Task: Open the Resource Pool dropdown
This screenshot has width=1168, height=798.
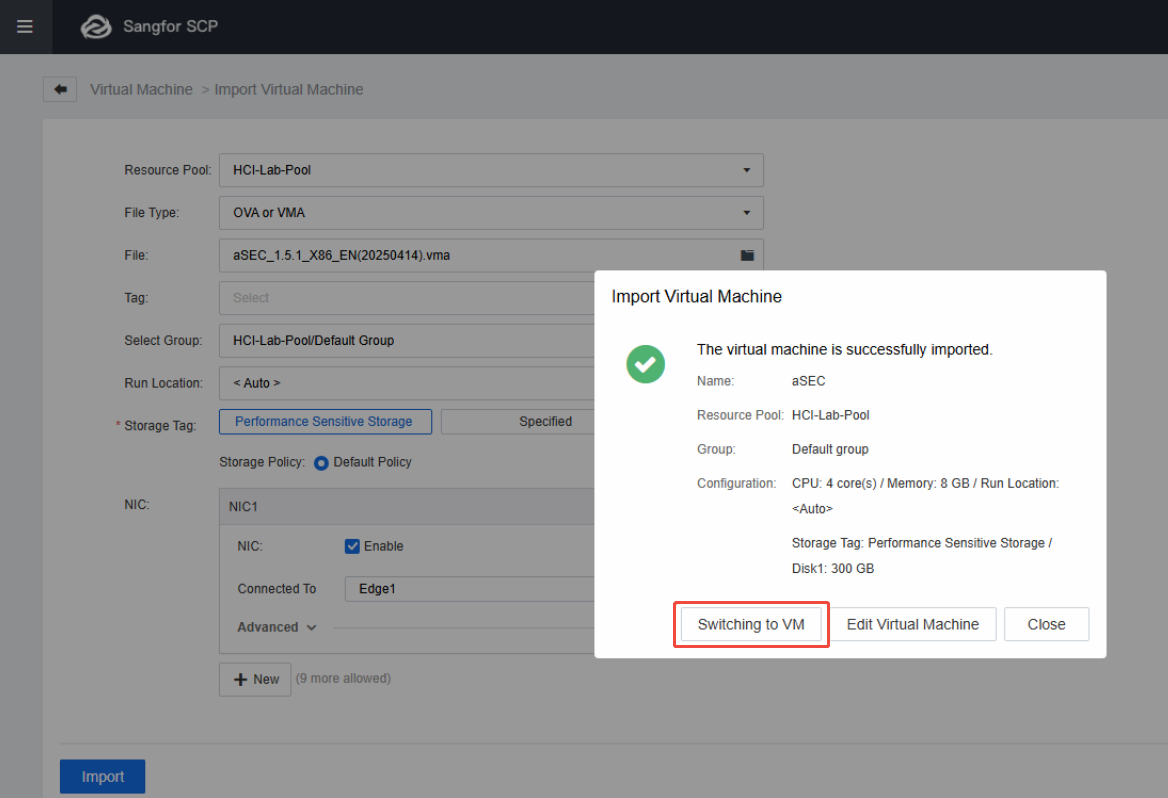Action: point(491,170)
